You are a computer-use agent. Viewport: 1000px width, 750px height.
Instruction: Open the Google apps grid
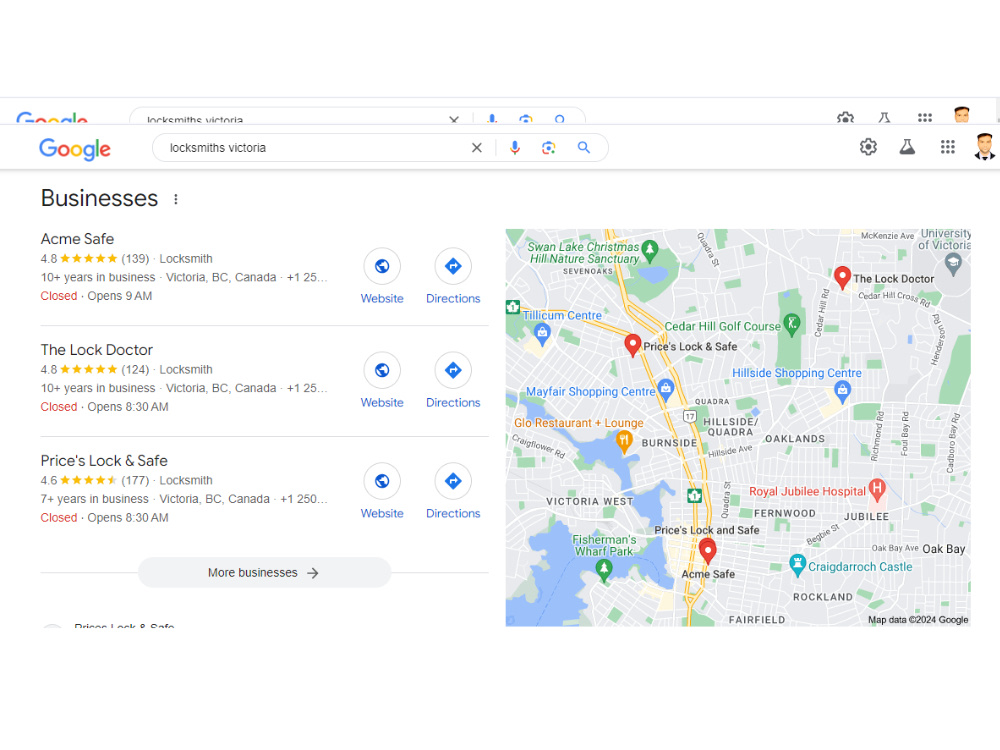[948, 147]
